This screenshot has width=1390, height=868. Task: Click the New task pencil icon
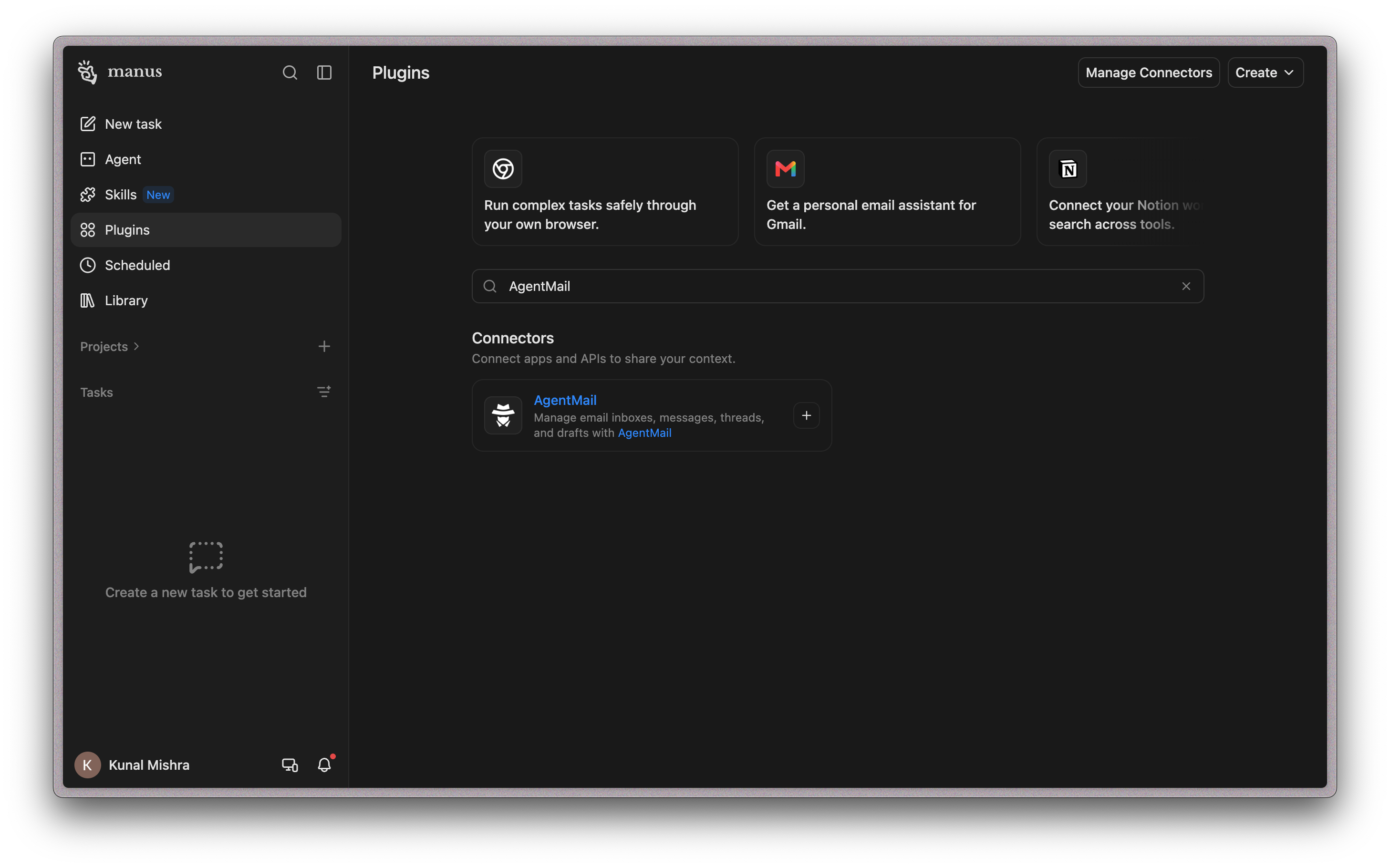point(87,124)
